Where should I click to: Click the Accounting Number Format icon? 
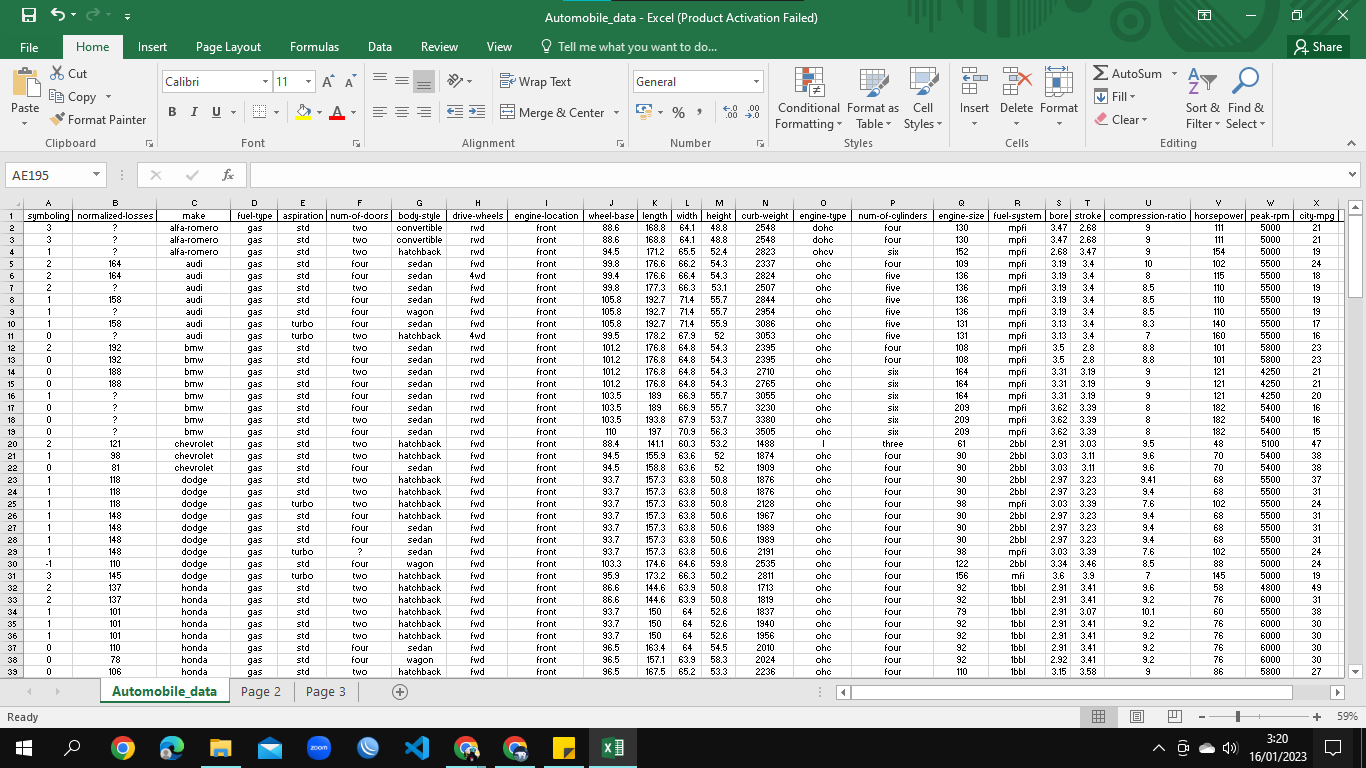(643, 112)
